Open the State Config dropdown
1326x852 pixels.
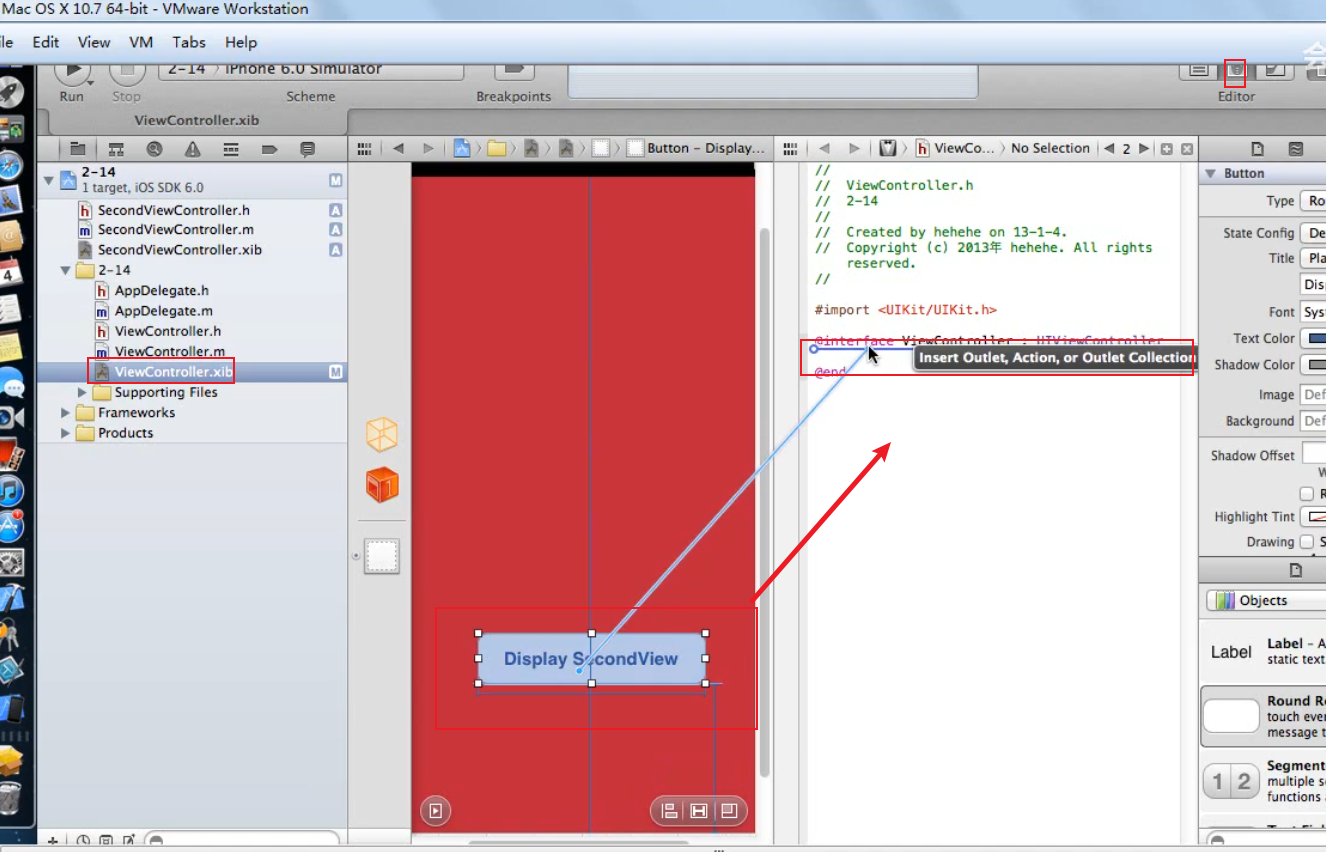click(1312, 233)
